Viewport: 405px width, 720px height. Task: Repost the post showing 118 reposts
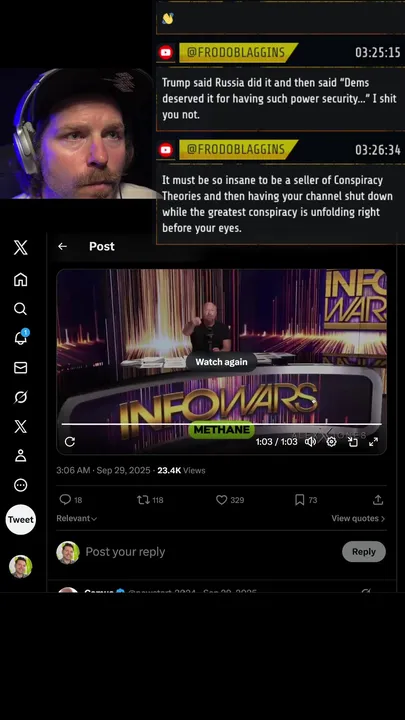pos(150,500)
